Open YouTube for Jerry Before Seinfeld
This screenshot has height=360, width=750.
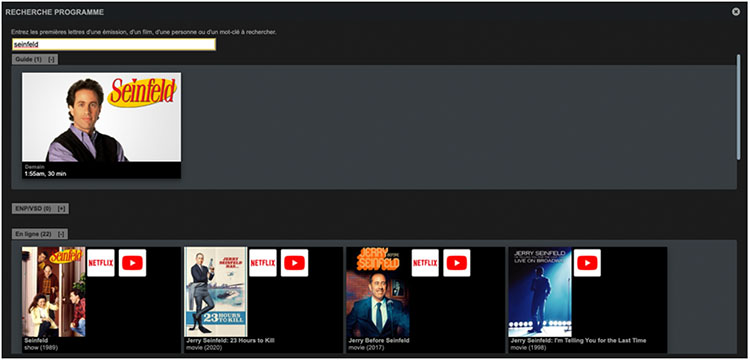[x=457, y=263]
